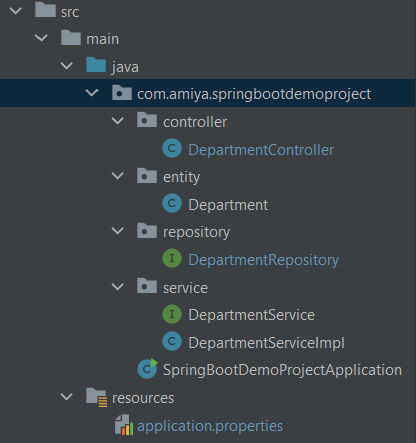Collapse the src folder
The image size is (416, 443).
[16, 11]
